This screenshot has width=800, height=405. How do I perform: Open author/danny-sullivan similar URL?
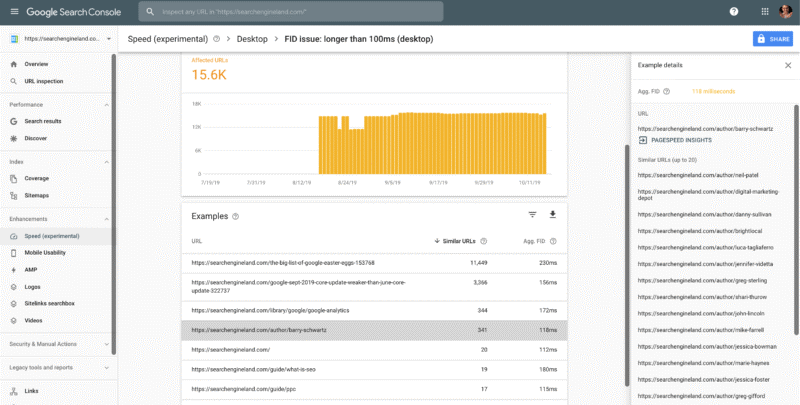(705, 215)
